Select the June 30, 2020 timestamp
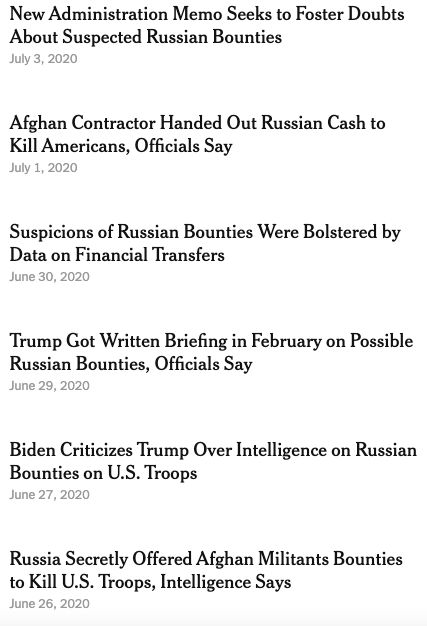 coord(49,277)
